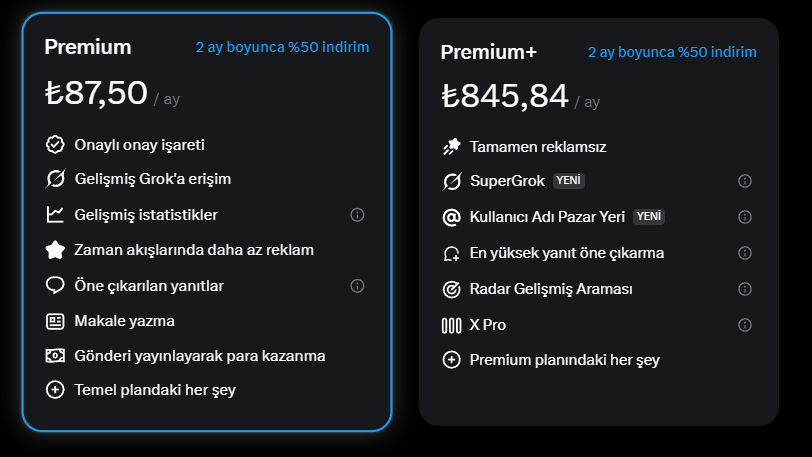This screenshot has width=812, height=457.
Task: Open info for En yüksek yanıt öne çıkarma
Action: (745, 253)
